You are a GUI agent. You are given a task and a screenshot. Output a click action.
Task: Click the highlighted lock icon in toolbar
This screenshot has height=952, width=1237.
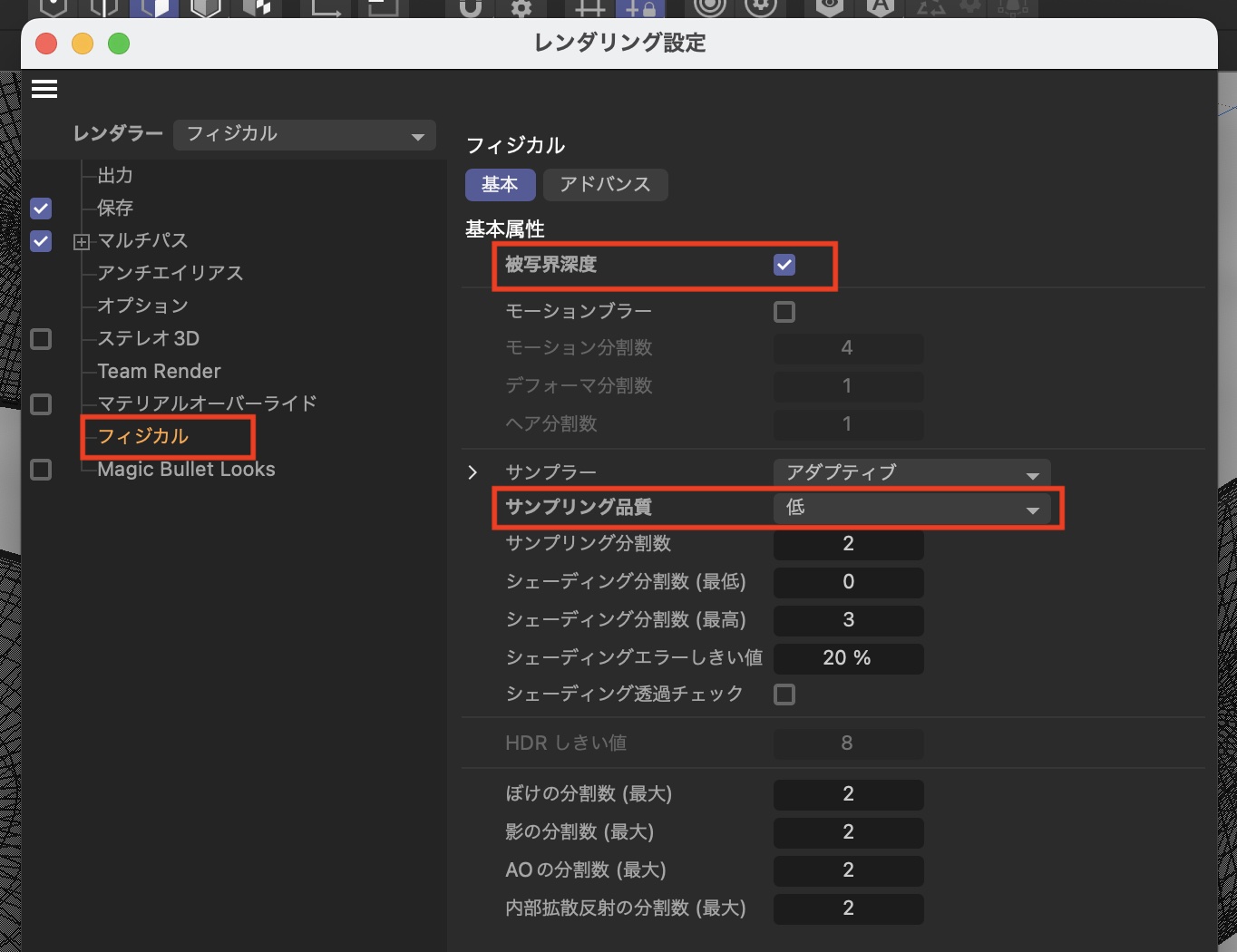click(640, 8)
